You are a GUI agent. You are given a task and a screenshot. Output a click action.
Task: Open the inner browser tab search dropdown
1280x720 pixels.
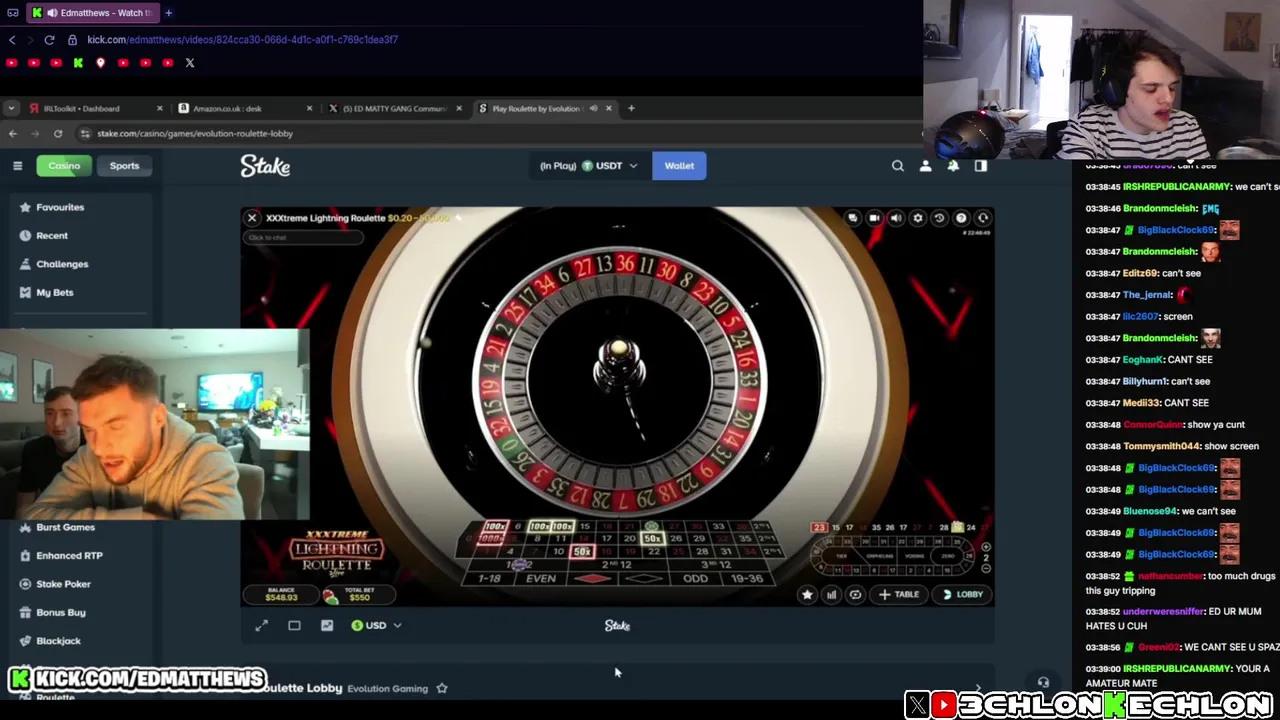pyautogui.click(x=12, y=108)
